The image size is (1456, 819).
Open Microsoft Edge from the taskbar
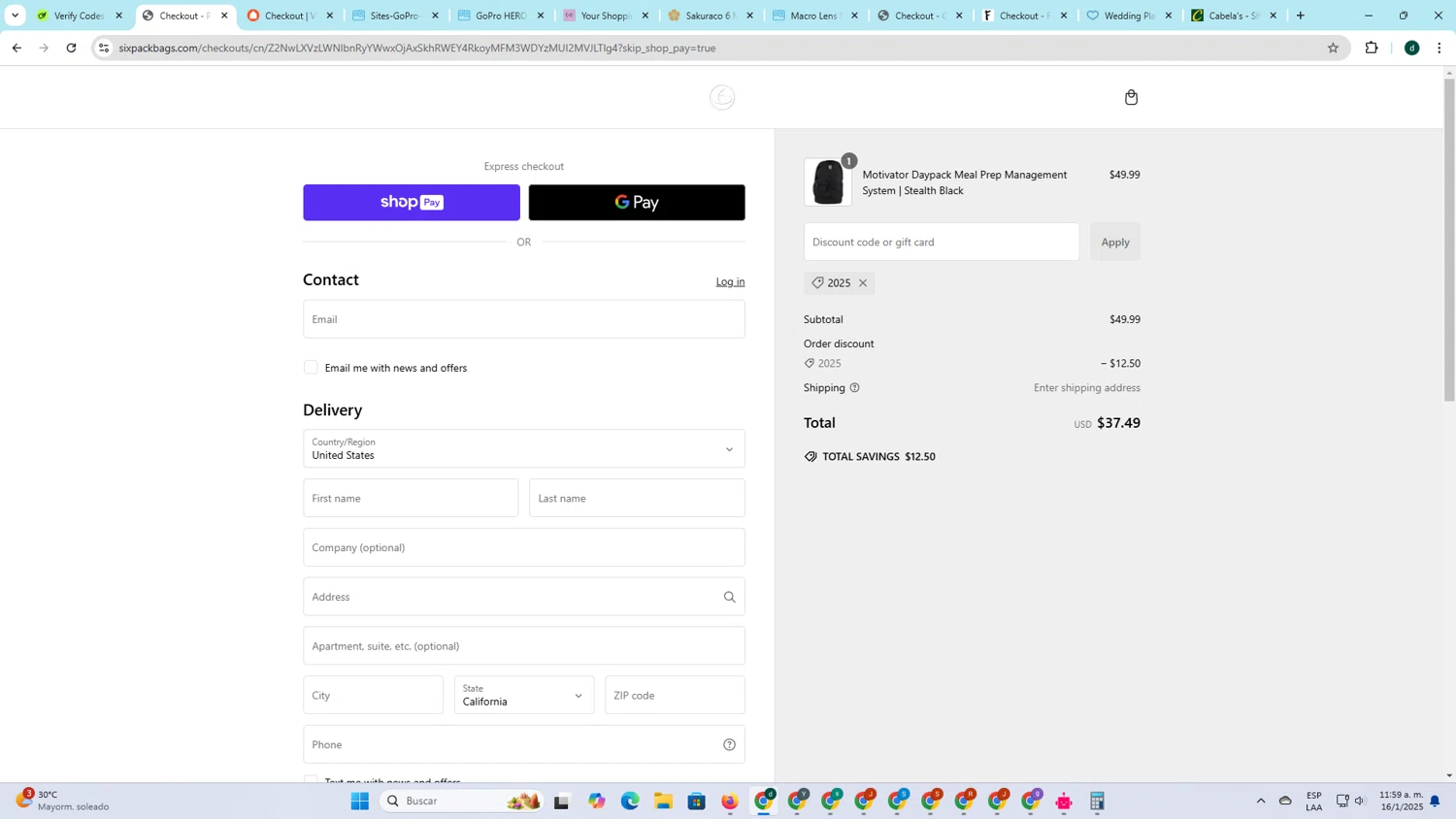pos(630,801)
